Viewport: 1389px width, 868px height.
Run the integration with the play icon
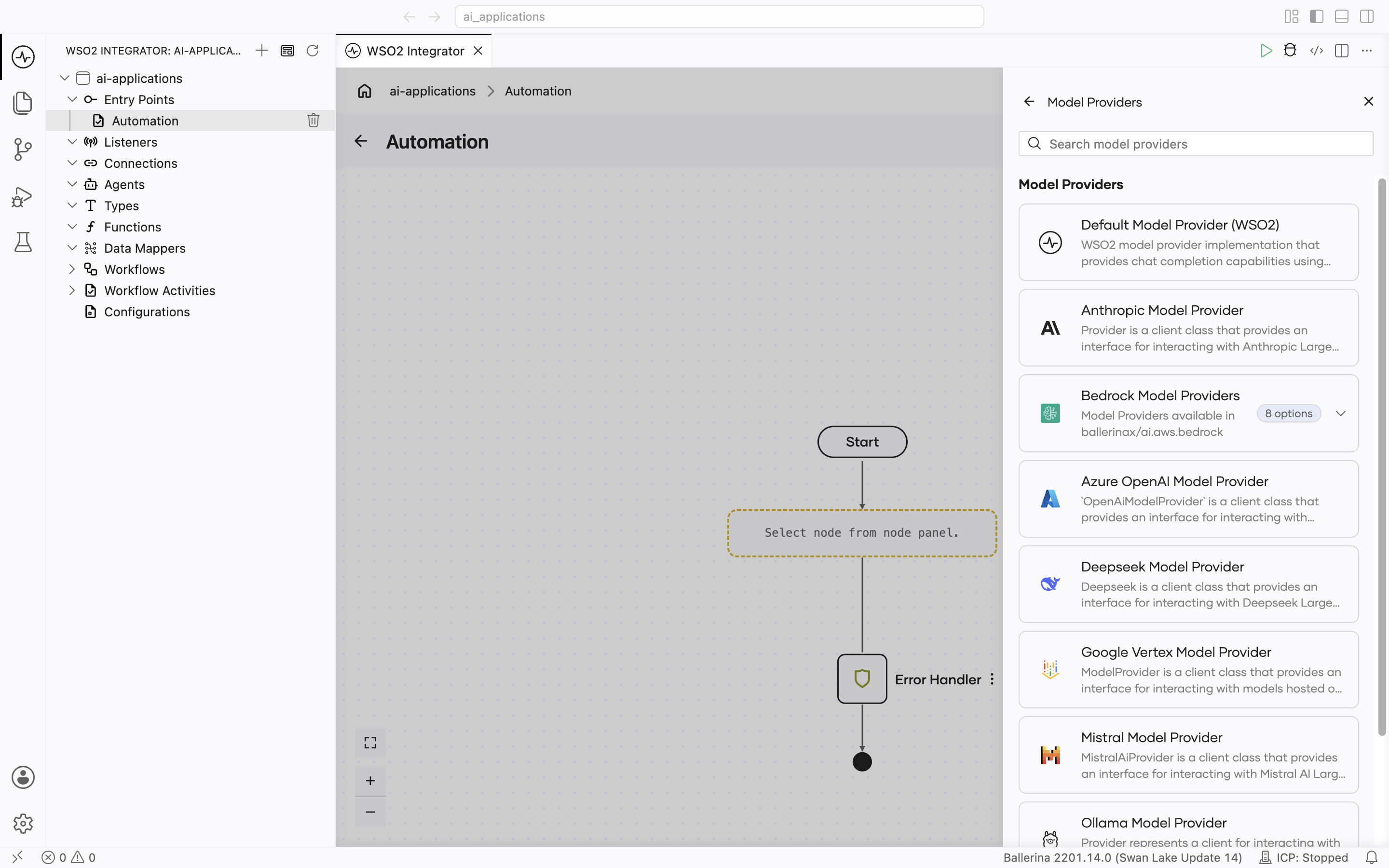coord(1266,51)
